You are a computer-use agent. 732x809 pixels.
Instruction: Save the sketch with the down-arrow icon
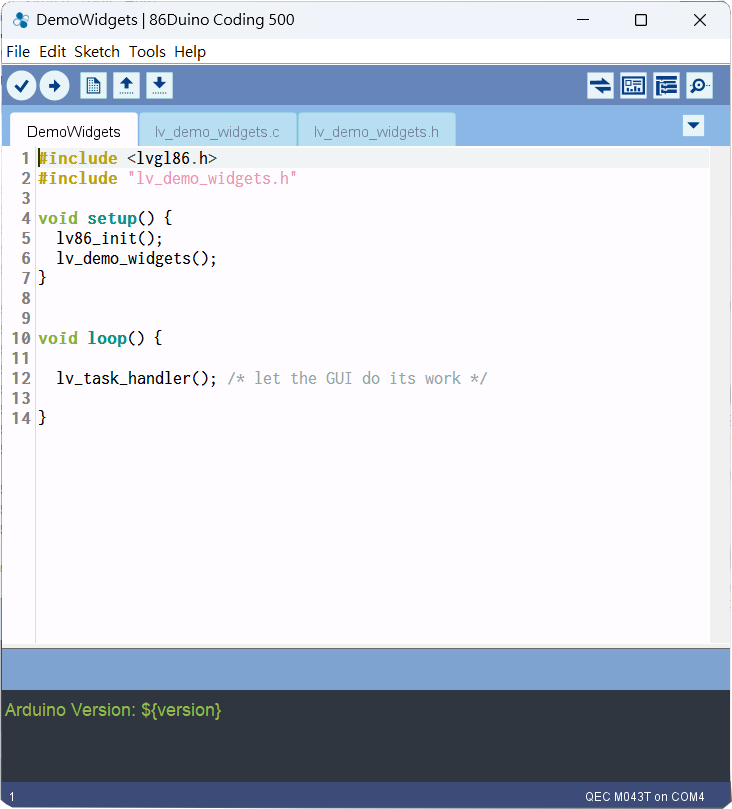(x=159, y=86)
